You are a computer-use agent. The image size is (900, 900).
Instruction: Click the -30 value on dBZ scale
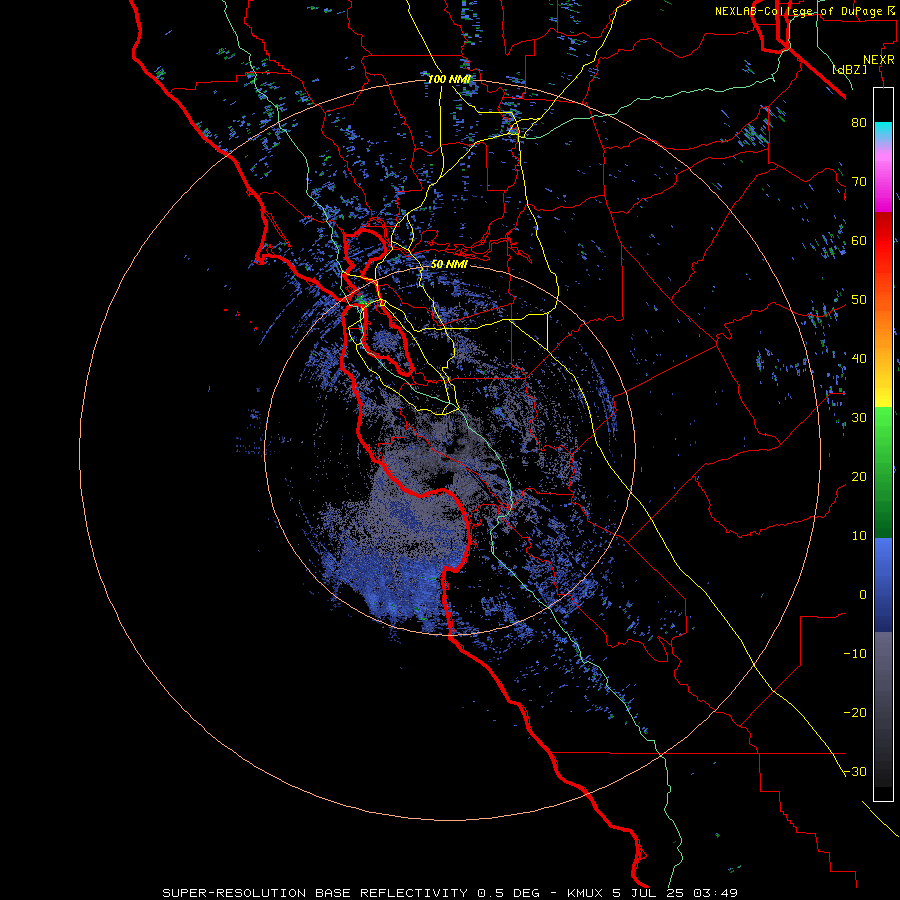coord(855,771)
